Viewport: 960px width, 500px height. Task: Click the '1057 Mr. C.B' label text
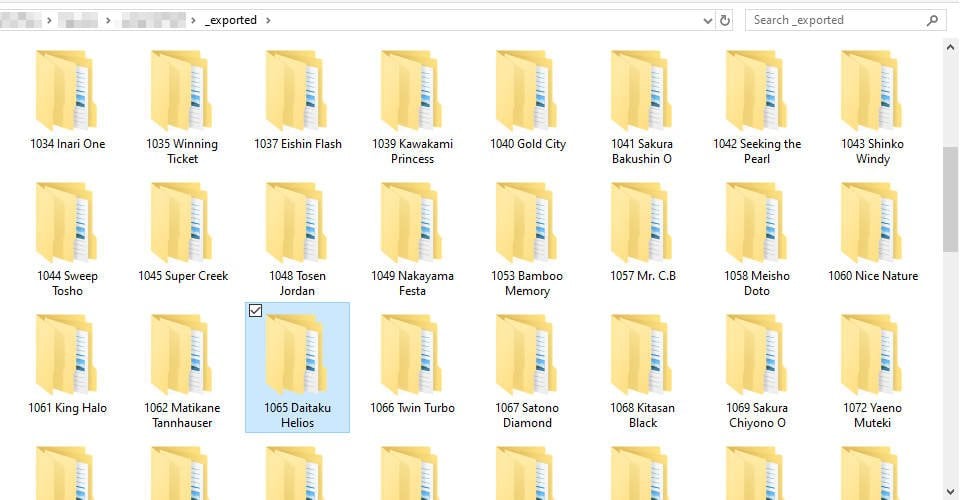click(643, 276)
